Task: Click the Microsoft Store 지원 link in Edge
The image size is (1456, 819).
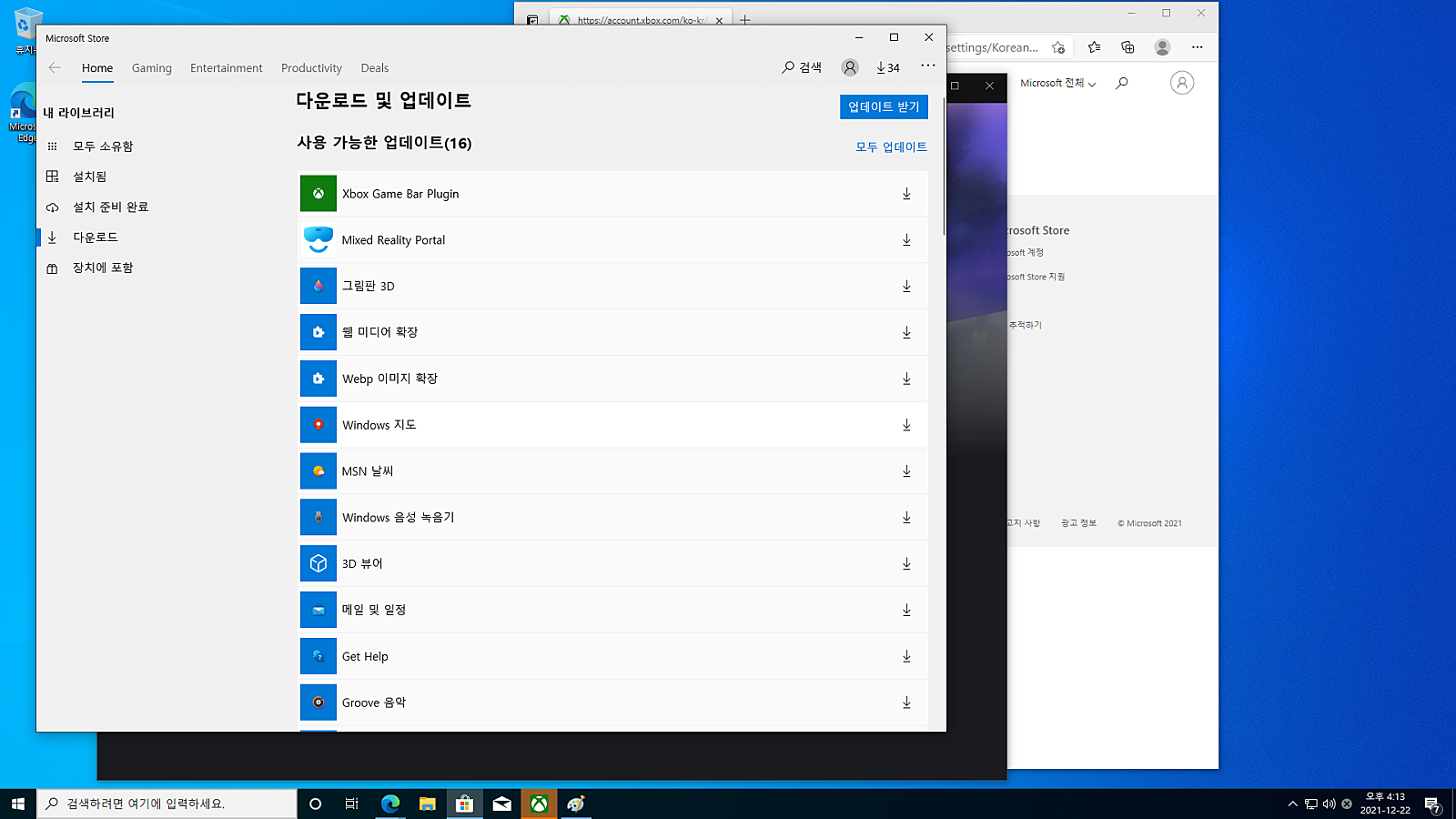Action: coord(1036,277)
